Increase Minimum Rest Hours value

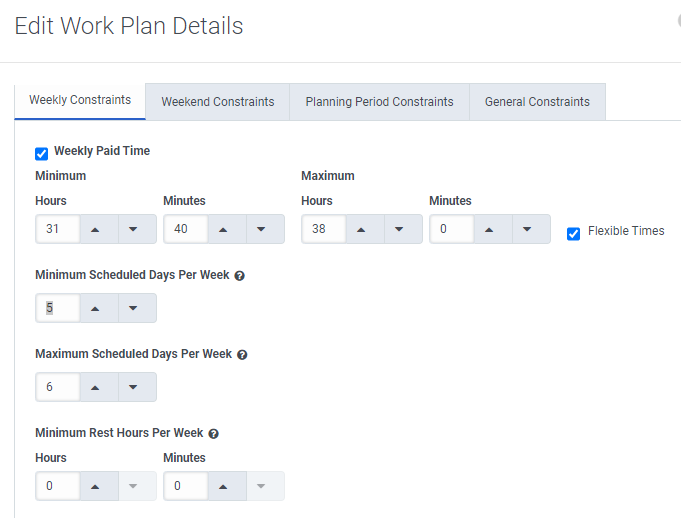click(95, 486)
